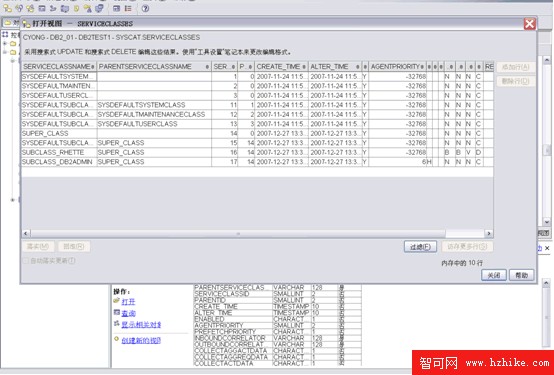Toggle the 自动落实更新 checkbox
The width and height of the screenshot is (554, 375).
point(25,261)
